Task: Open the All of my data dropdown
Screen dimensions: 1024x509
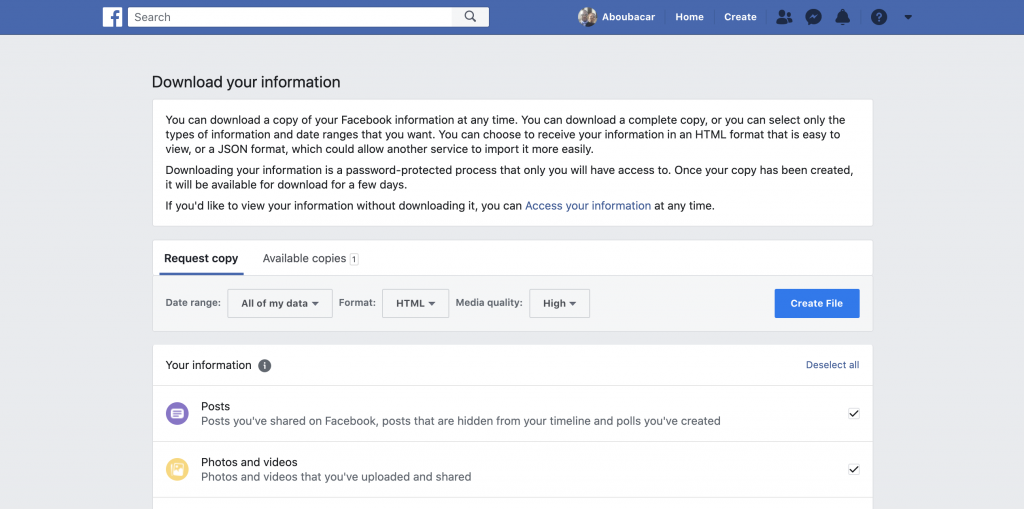Action: tap(280, 303)
